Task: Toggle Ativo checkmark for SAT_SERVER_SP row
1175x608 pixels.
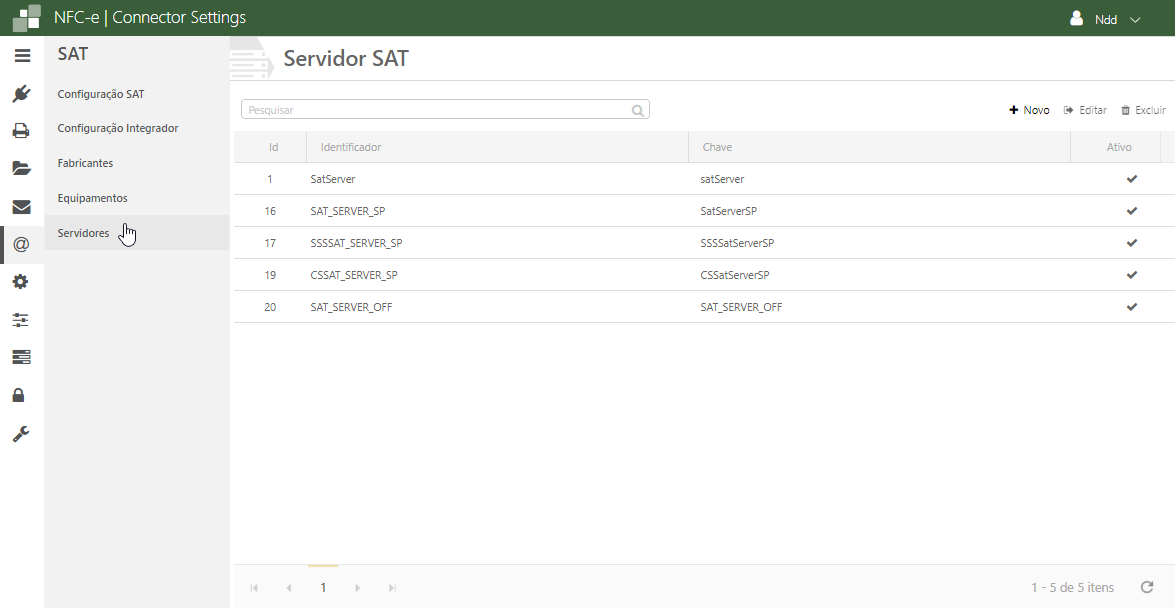Action: click(x=1132, y=211)
